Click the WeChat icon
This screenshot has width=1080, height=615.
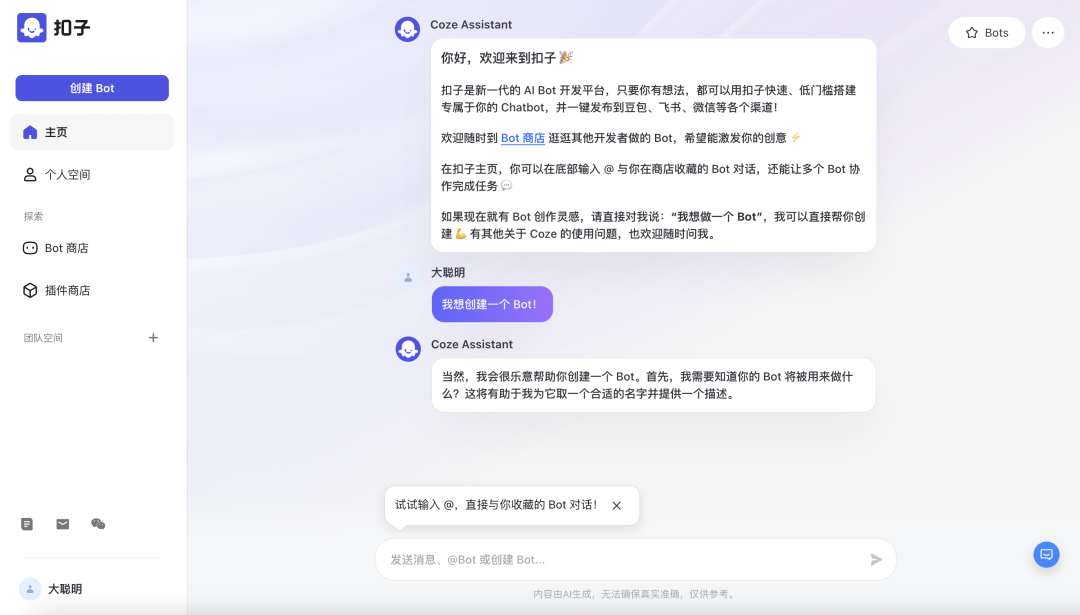click(98, 524)
